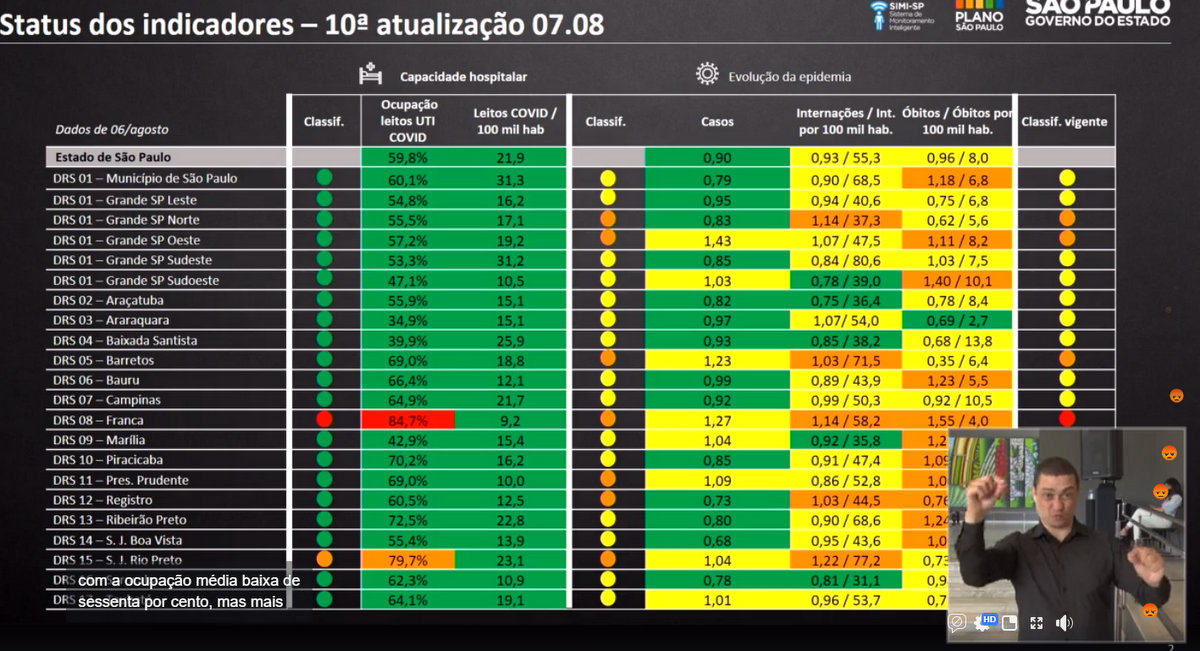Switch video to picture-in-picture mini player
The image size is (1200, 651).
(1009, 622)
